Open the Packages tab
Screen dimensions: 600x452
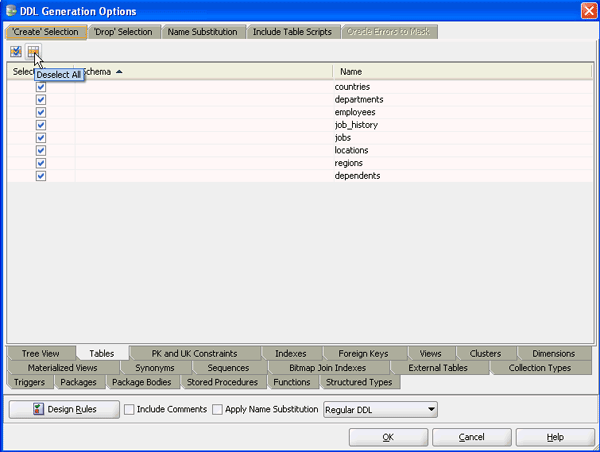(x=78, y=382)
